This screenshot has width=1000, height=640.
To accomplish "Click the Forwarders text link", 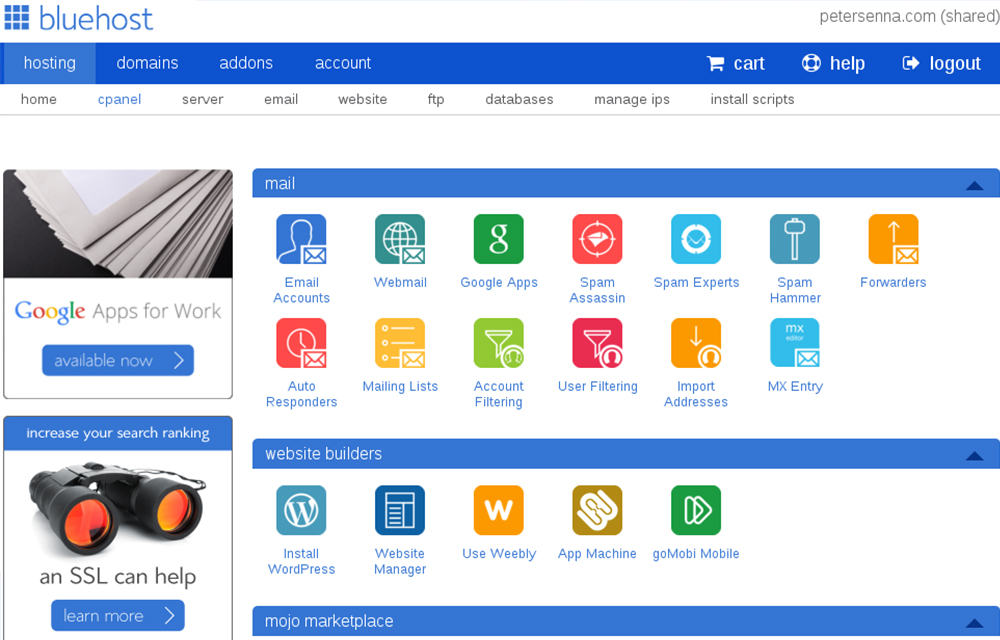I will [893, 282].
